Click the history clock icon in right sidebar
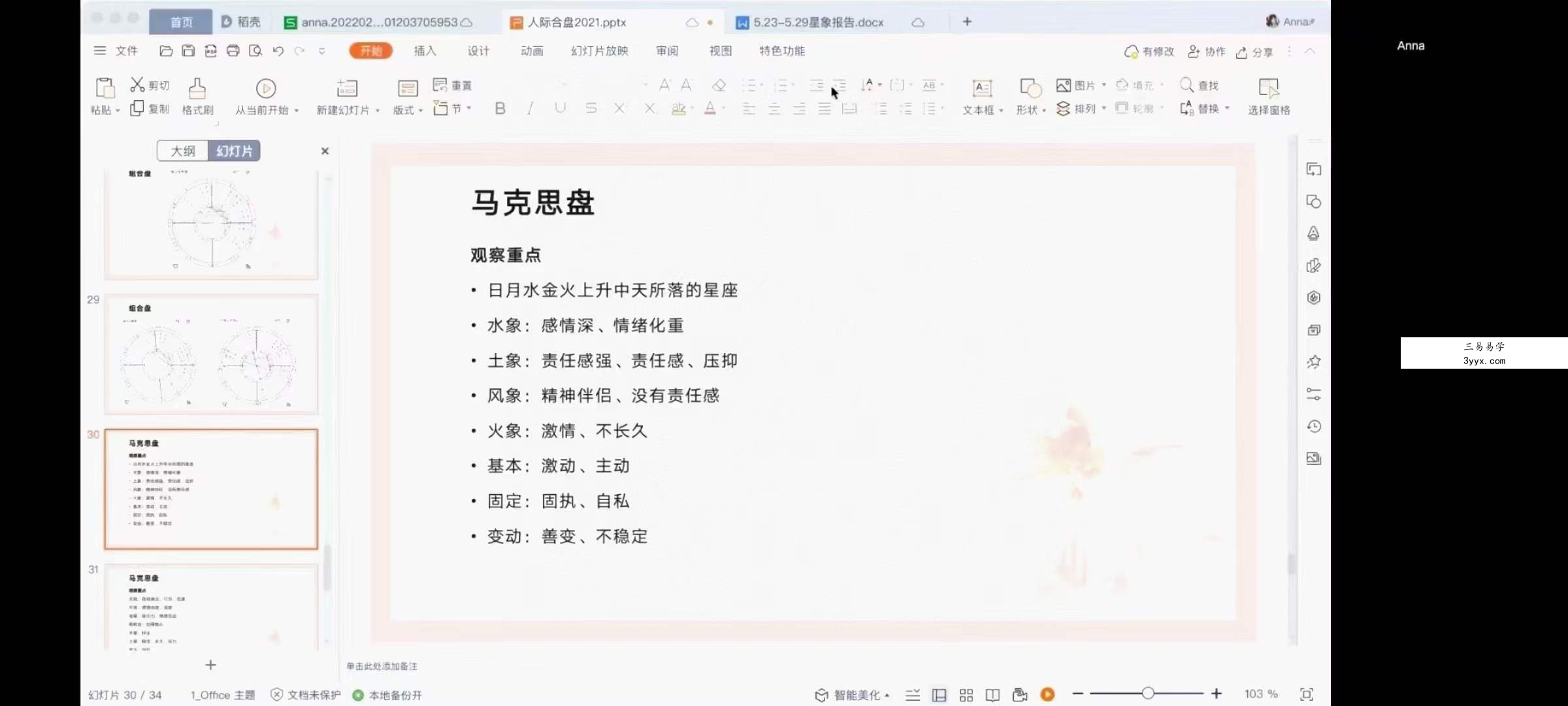Image resolution: width=1568 pixels, height=706 pixels. [x=1314, y=426]
